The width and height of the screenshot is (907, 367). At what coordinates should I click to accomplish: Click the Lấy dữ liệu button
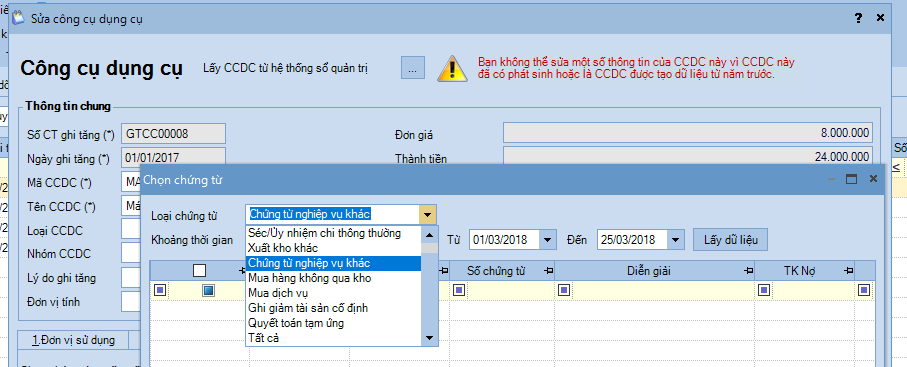[730, 239]
